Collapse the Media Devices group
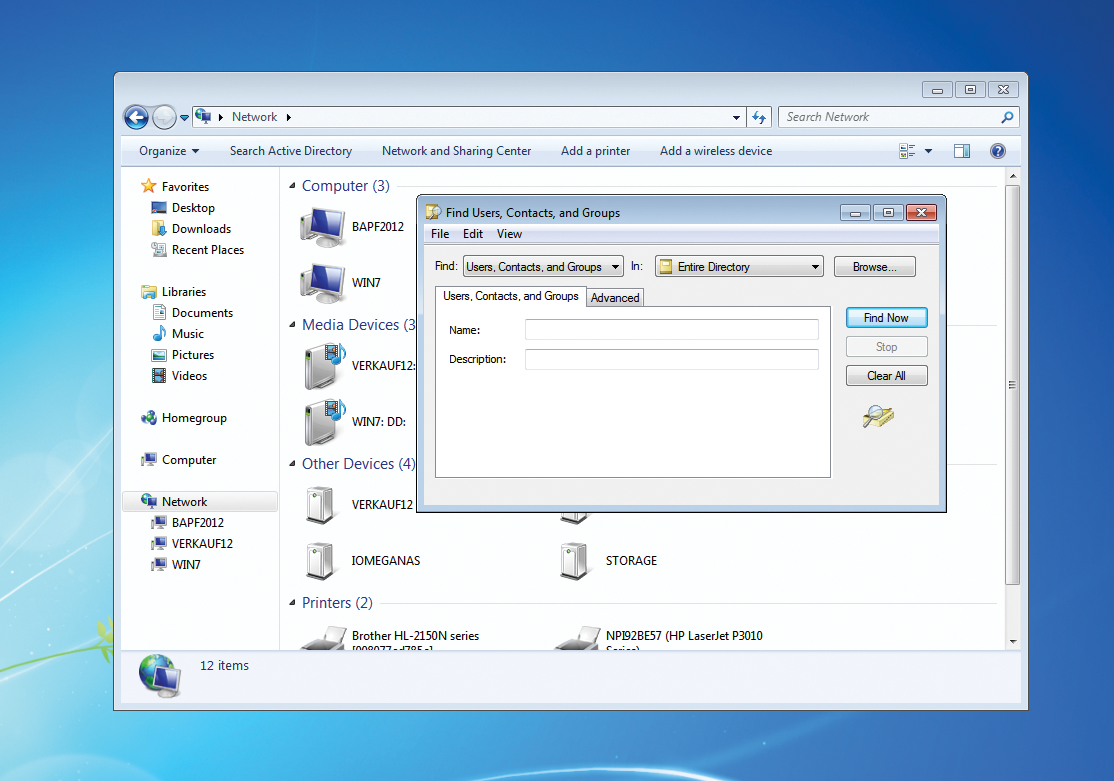Image resolution: width=1114 pixels, height=781 pixels. 292,325
